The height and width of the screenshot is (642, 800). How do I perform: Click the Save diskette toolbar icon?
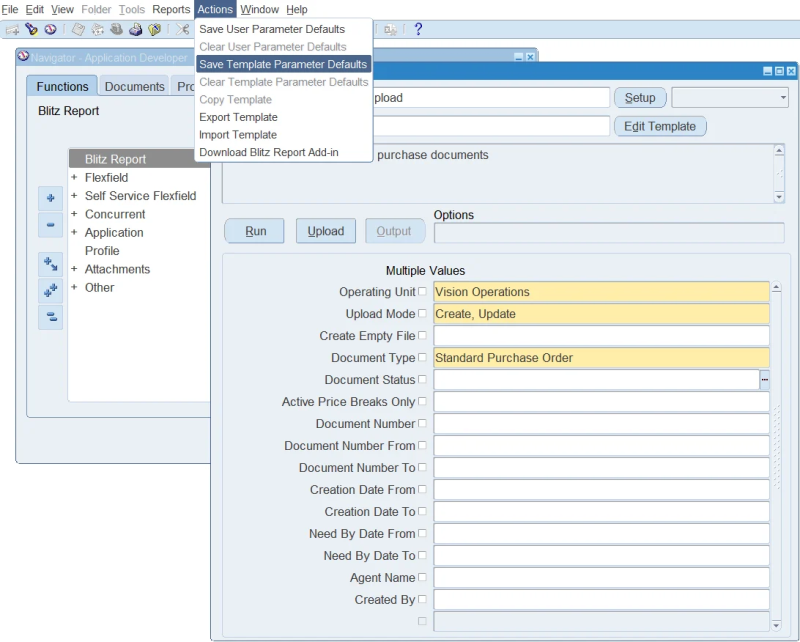[x=78, y=30]
